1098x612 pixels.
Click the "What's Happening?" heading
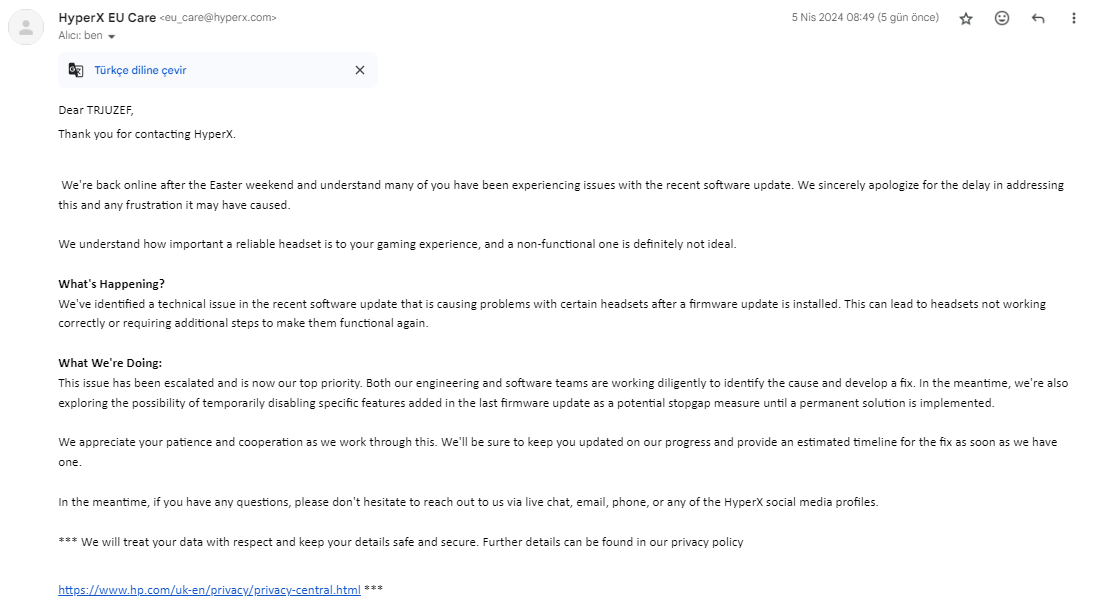(111, 284)
